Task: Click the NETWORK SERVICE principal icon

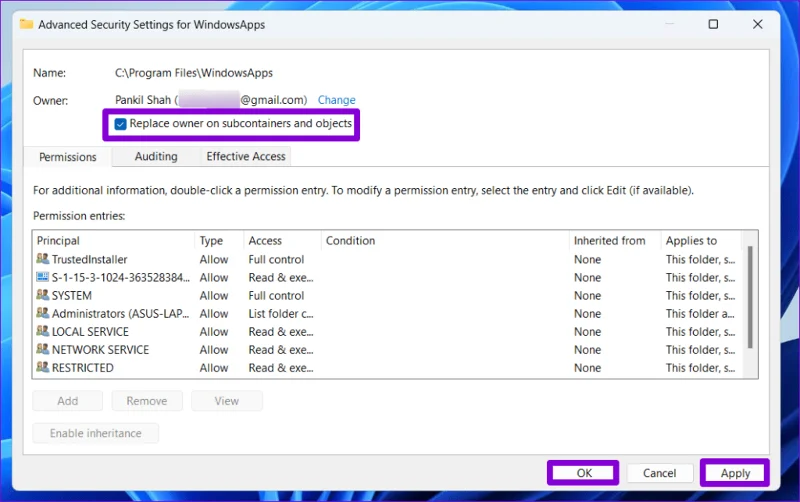Action: [43, 349]
